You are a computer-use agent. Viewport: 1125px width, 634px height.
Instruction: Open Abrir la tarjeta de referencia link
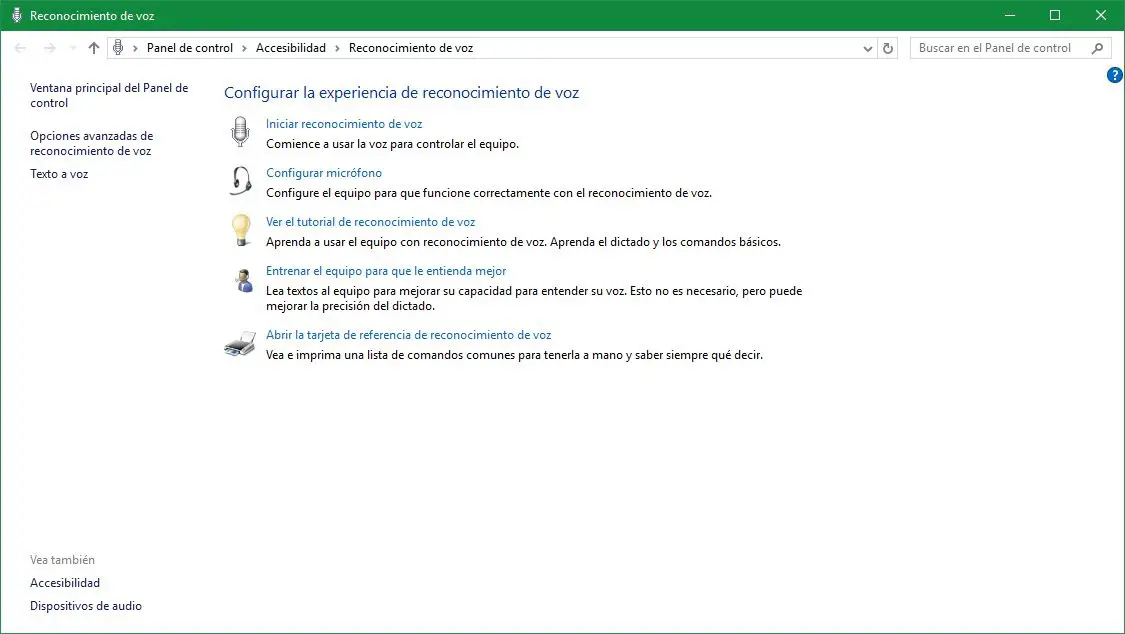pos(408,335)
